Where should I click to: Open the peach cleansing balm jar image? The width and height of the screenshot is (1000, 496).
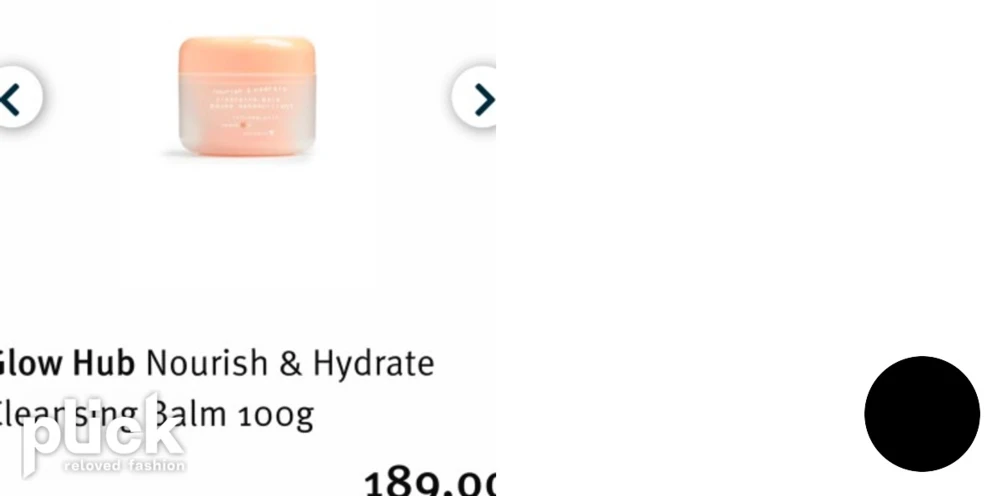pyautogui.click(x=247, y=96)
